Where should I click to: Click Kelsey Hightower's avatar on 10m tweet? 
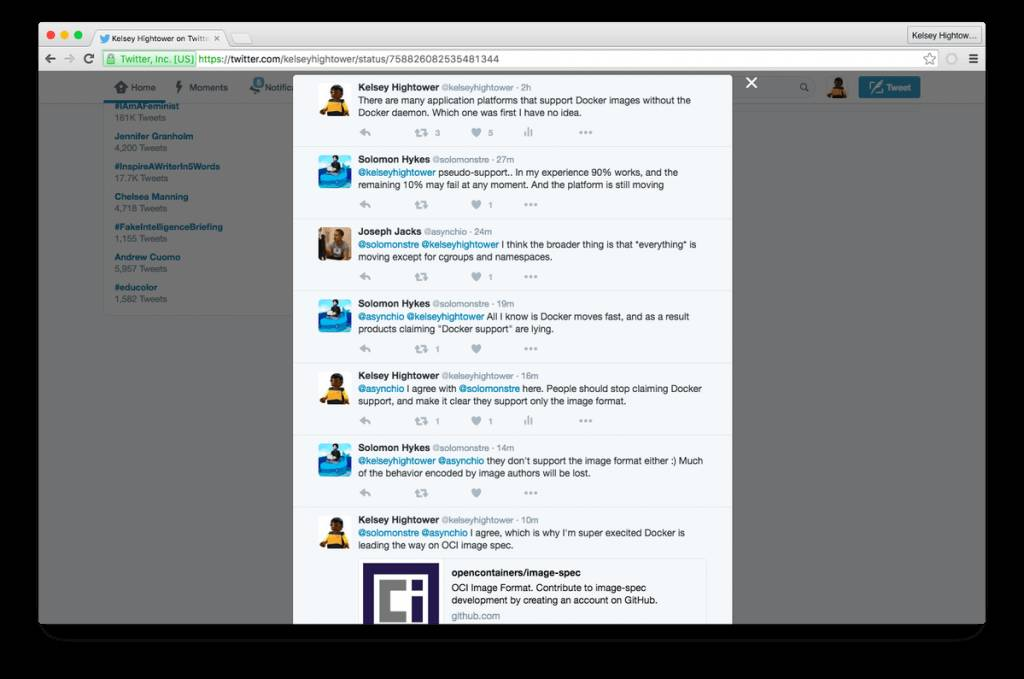[334, 532]
